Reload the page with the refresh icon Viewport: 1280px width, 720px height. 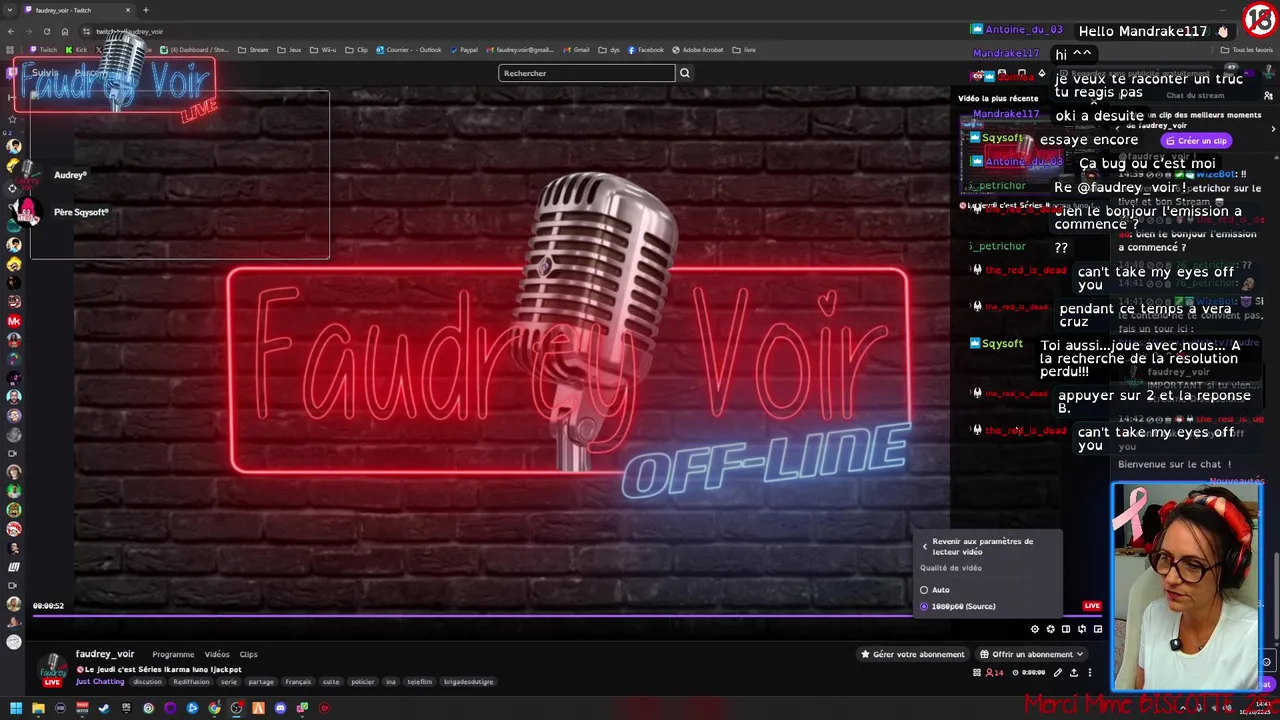click(x=46, y=32)
